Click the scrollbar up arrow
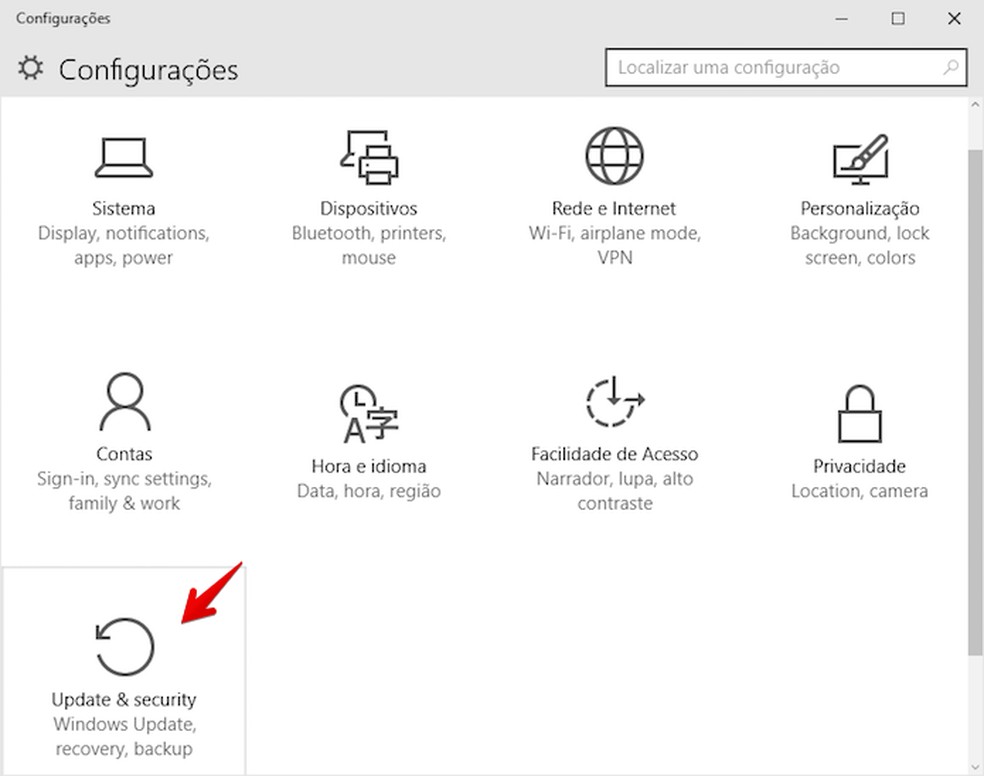This screenshot has width=984, height=776. [975, 105]
